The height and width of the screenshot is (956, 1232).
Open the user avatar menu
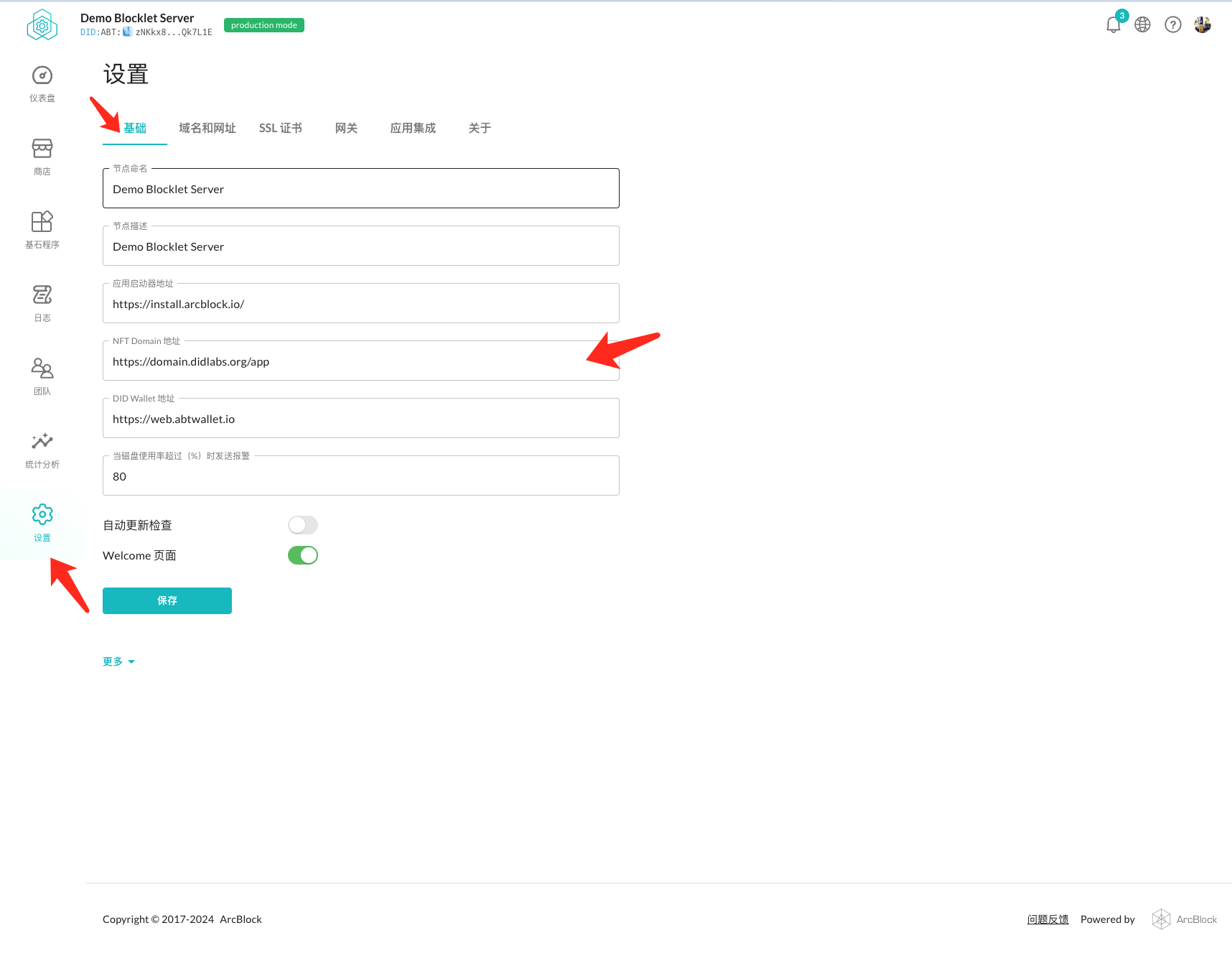pyautogui.click(x=1203, y=25)
